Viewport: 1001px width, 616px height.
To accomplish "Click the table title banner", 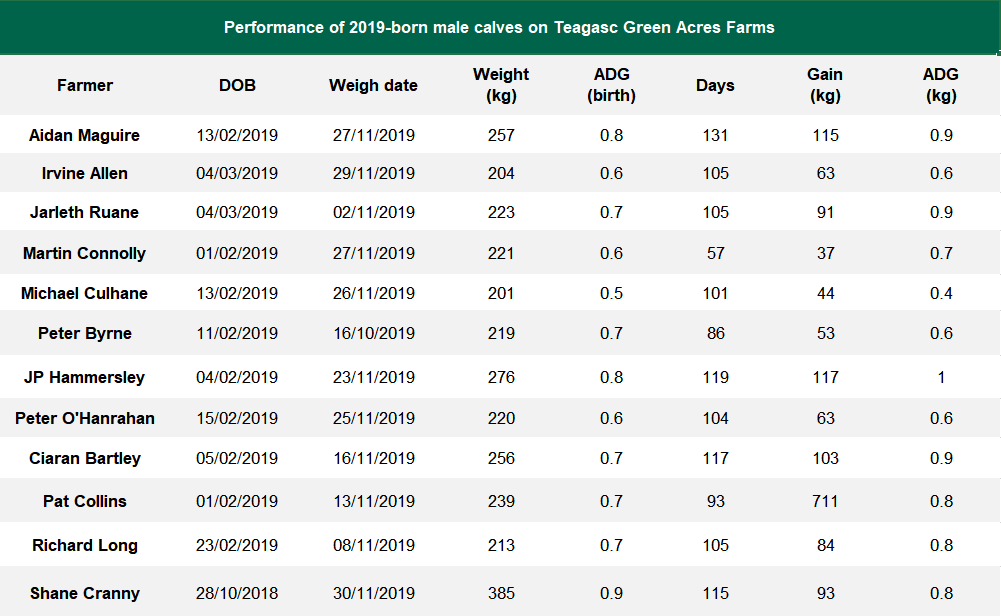I will 499,27.
